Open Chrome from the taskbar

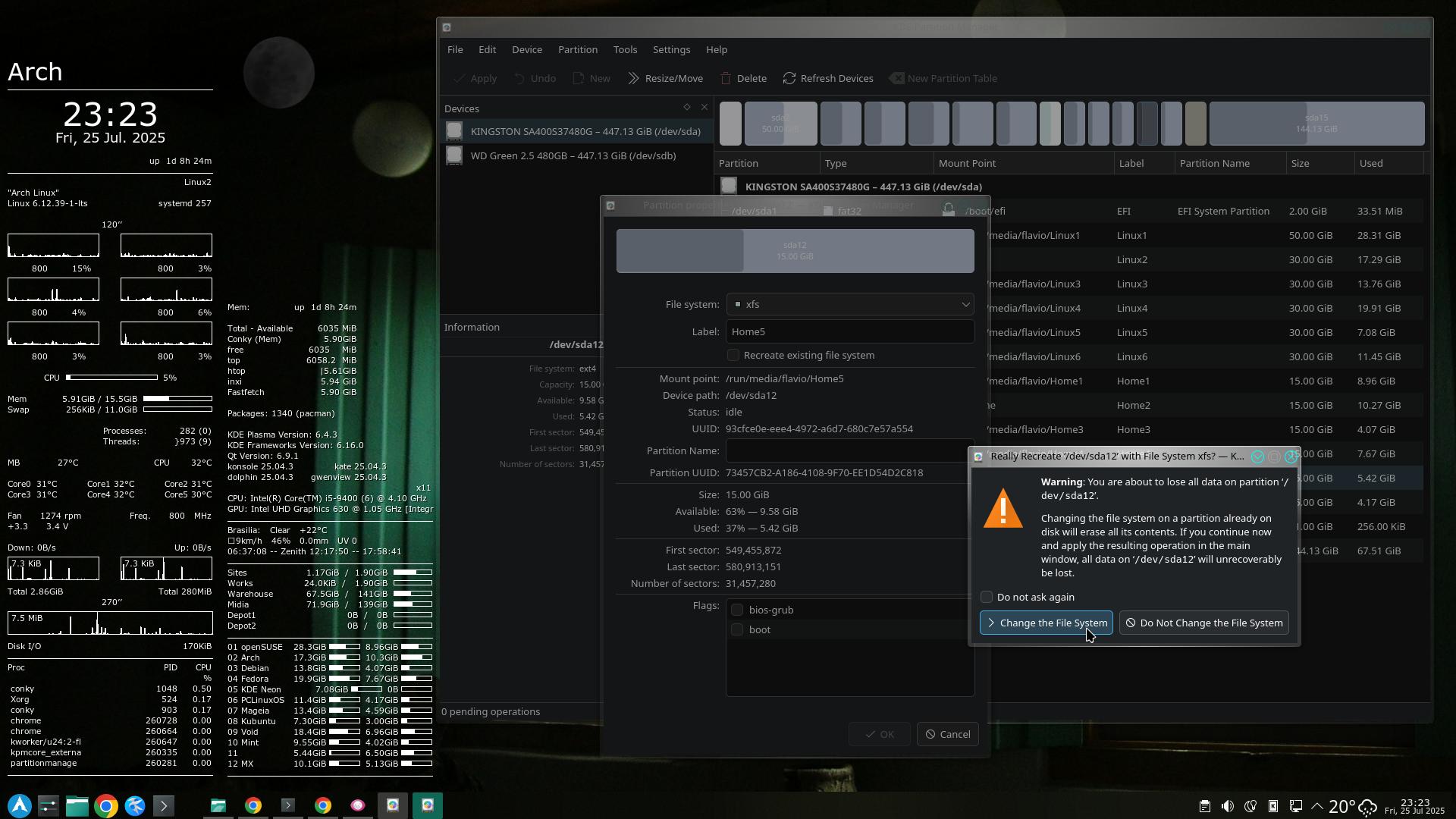click(x=106, y=805)
